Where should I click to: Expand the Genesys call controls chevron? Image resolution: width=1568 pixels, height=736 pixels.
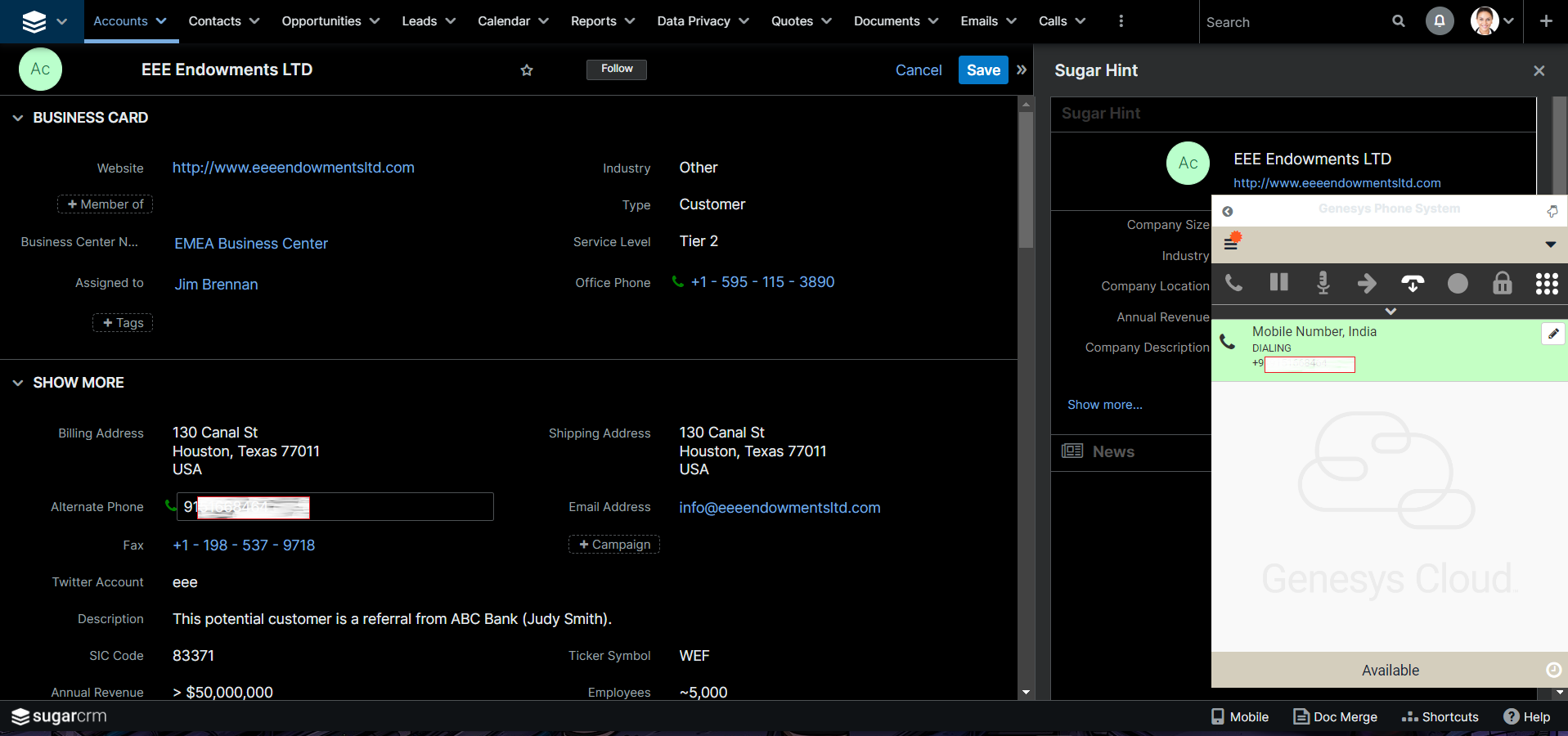point(1391,312)
